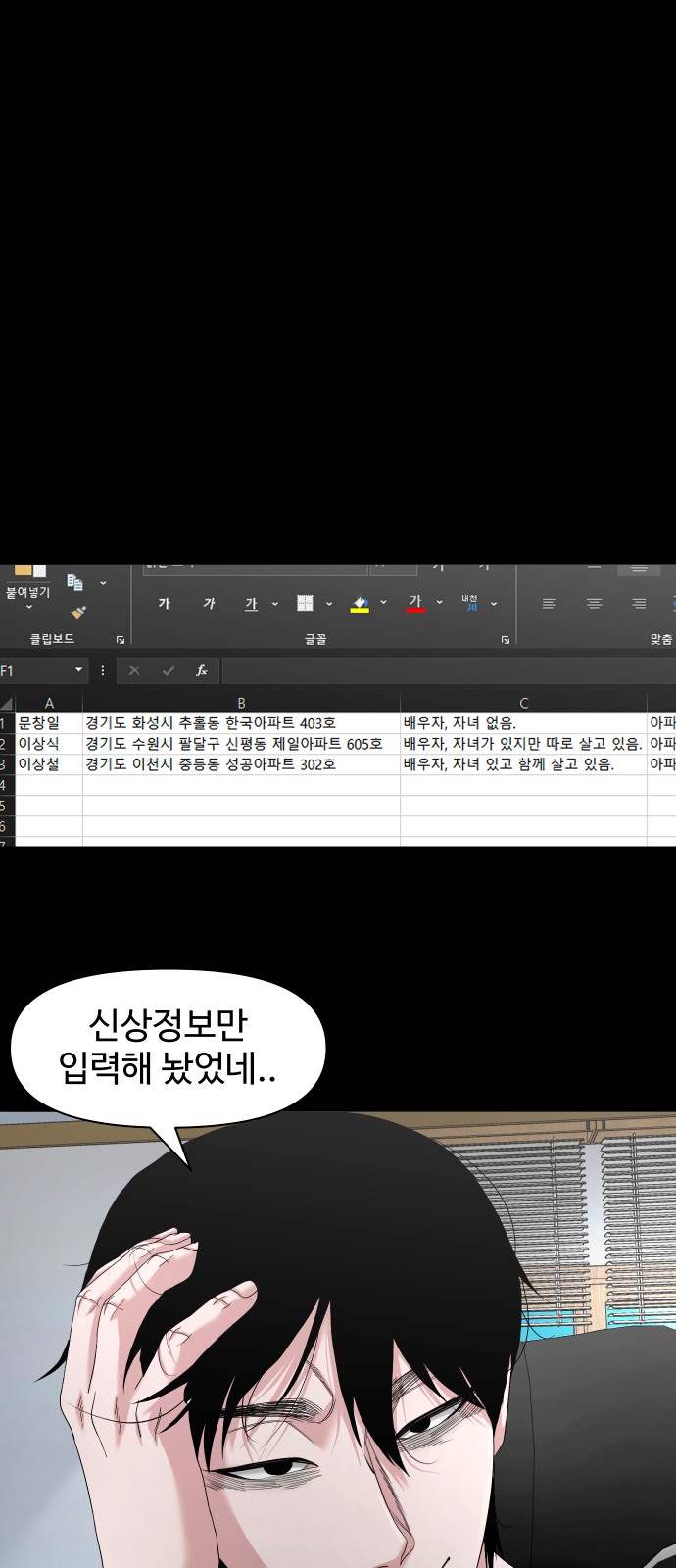This screenshot has width=676, height=1568.
Task: Select column A header
Action: point(49,704)
